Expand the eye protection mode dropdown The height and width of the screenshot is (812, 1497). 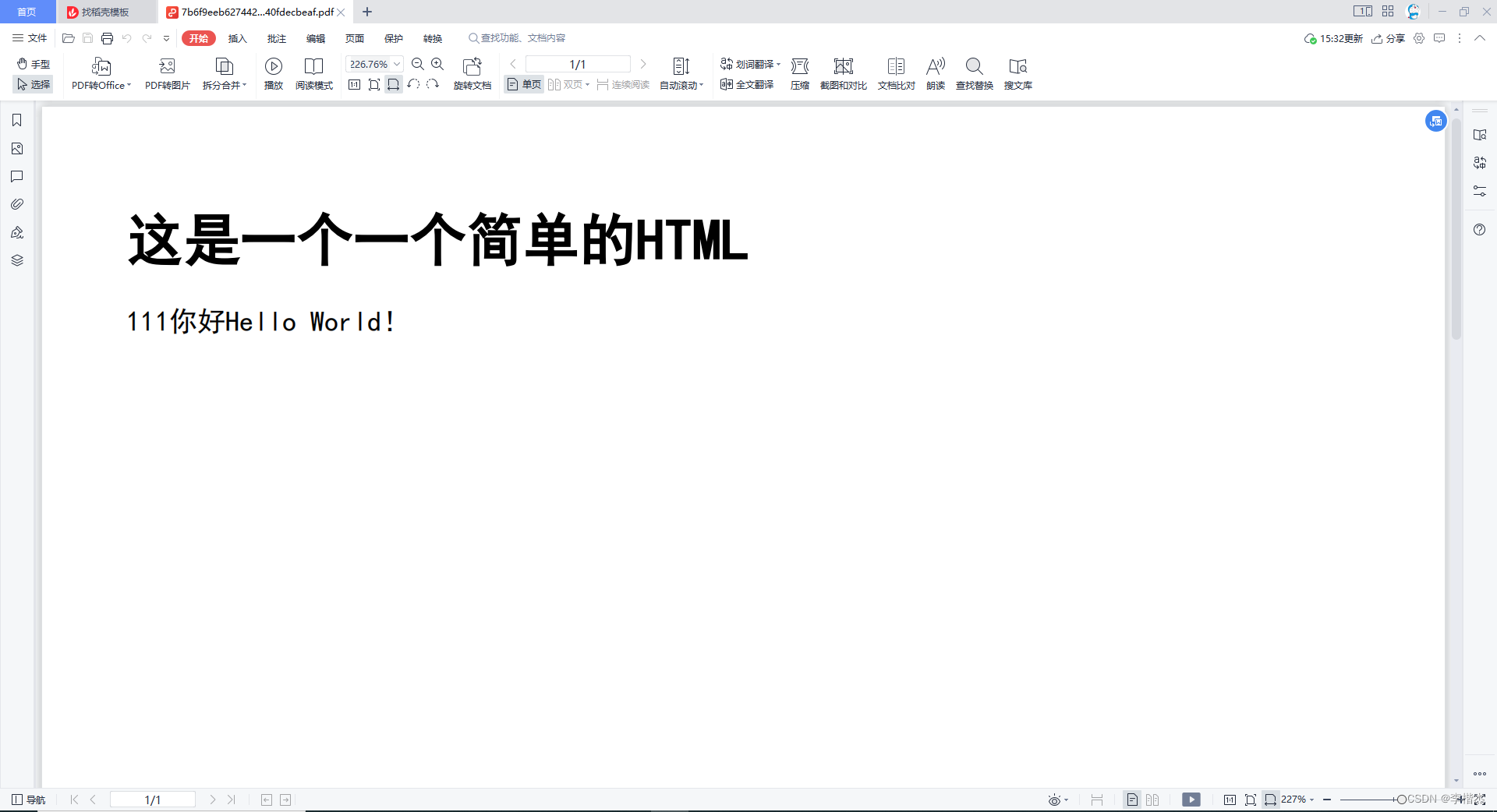pos(1066,800)
